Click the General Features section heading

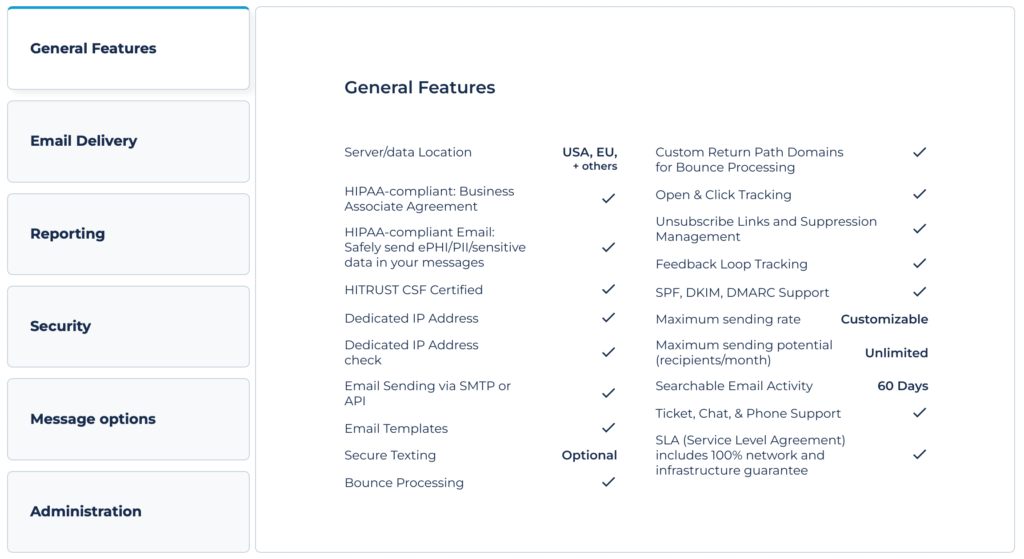(x=420, y=88)
